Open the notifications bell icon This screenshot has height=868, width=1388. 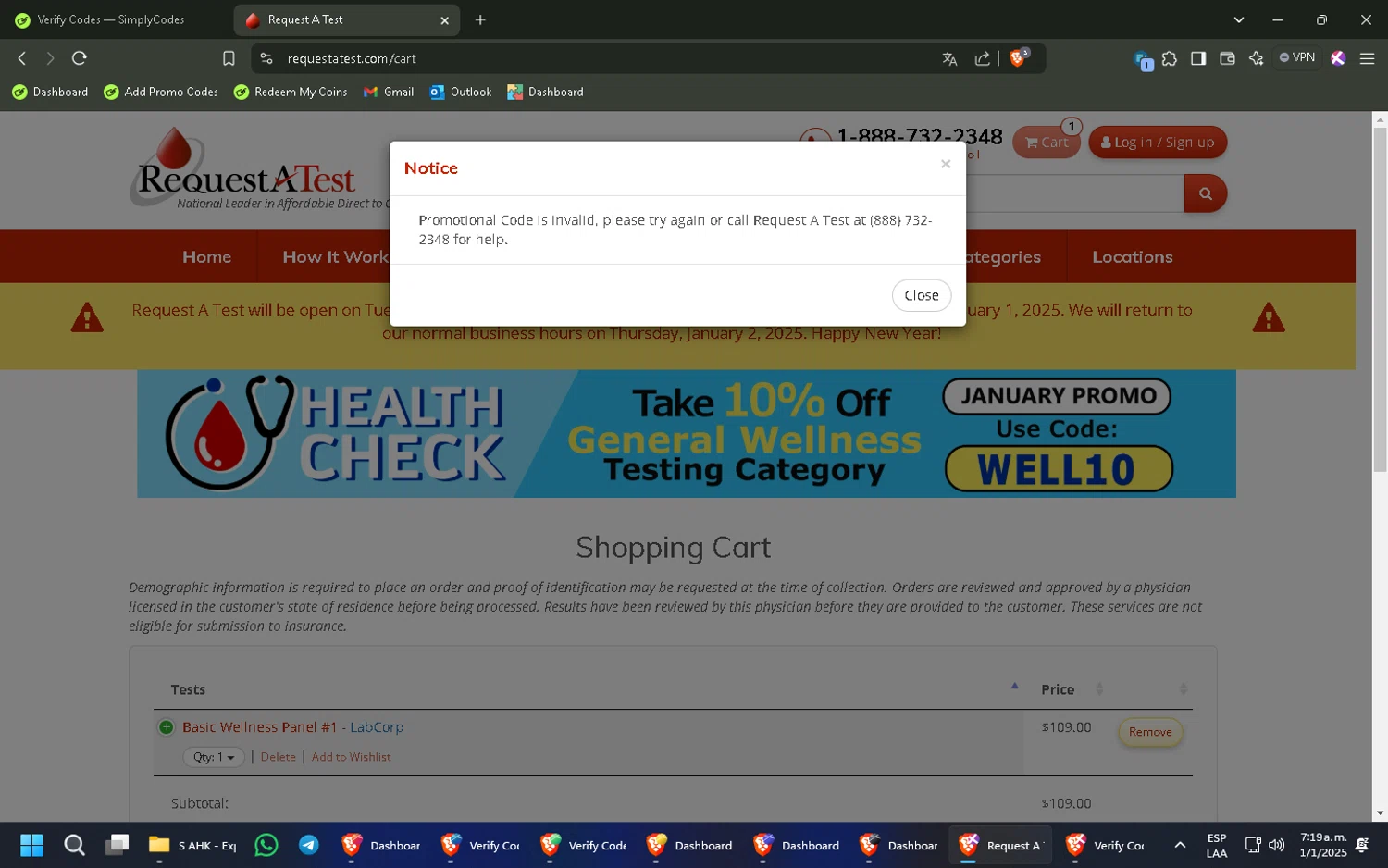click(x=1362, y=845)
